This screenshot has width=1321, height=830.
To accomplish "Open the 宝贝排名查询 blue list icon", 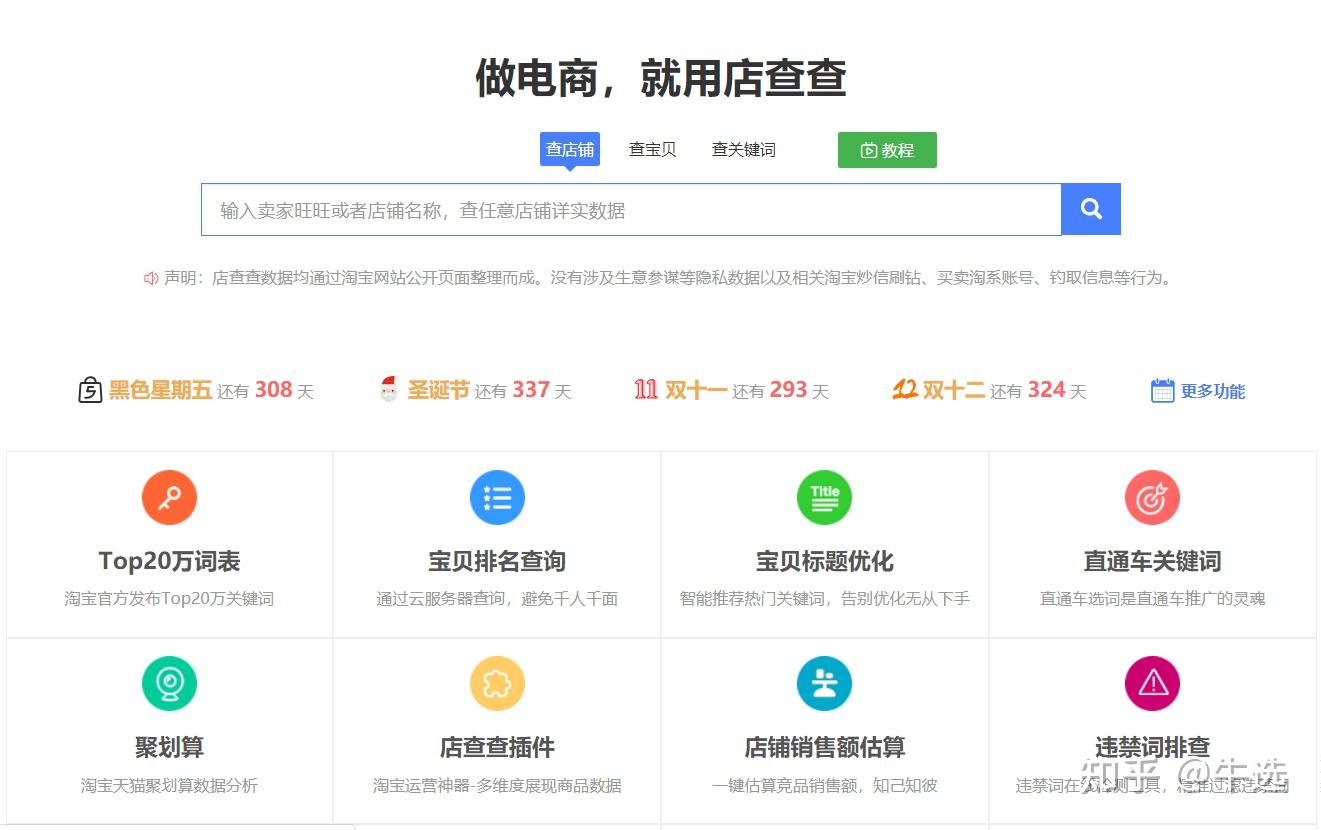I will click(x=497, y=497).
